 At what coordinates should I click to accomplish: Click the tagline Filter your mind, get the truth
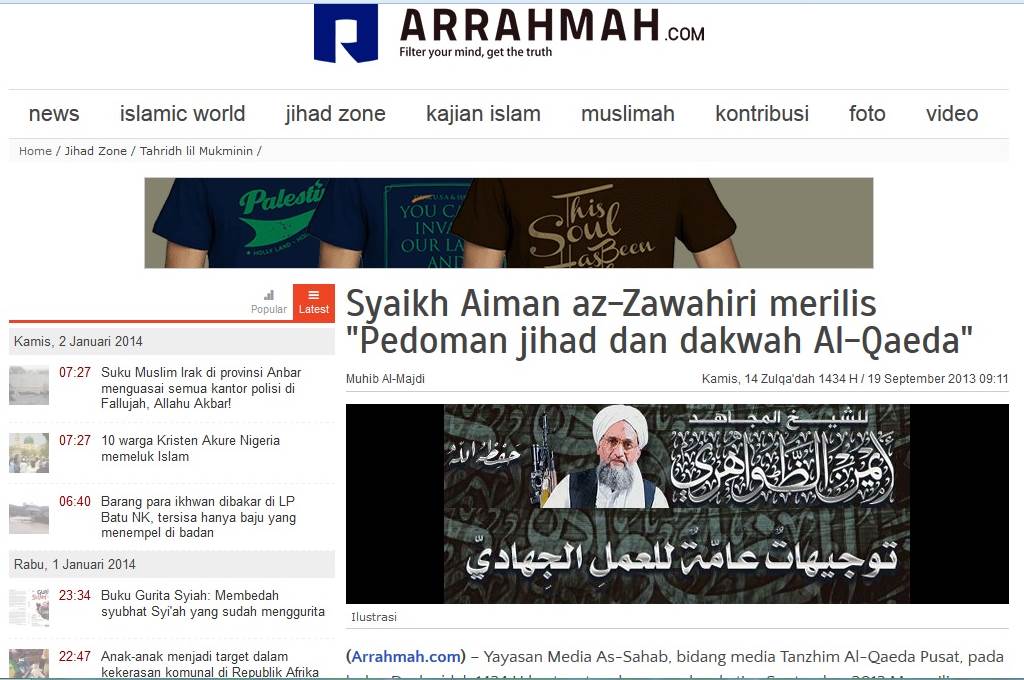(x=475, y=52)
